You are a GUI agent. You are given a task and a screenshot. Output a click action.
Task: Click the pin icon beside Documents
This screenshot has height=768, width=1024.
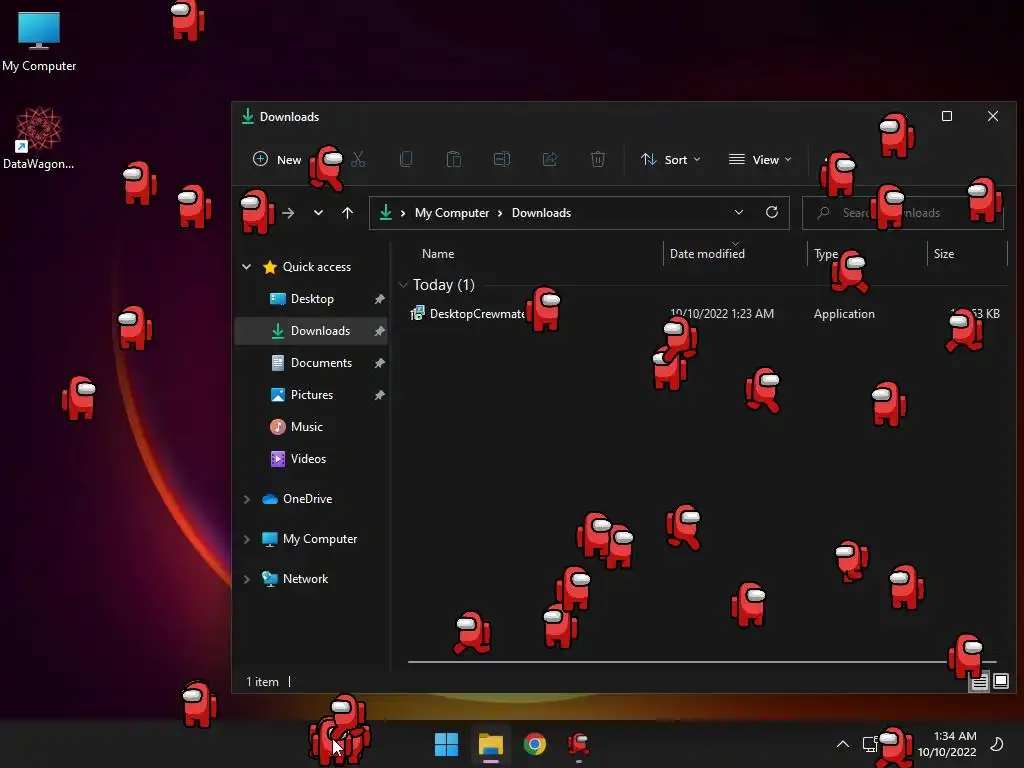click(x=379, y=362)
